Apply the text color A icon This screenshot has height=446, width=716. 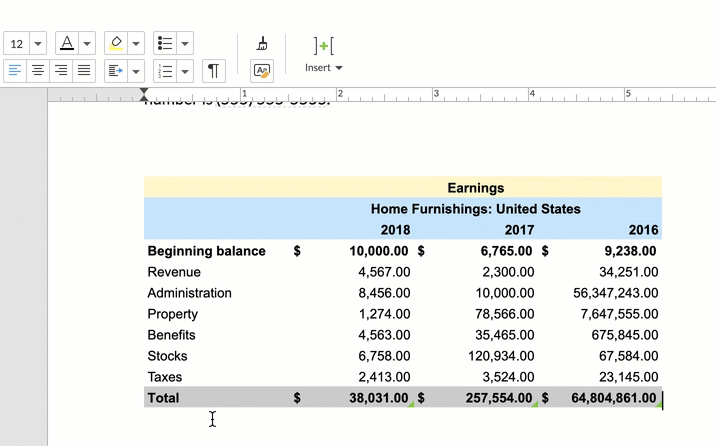point(67,44)
